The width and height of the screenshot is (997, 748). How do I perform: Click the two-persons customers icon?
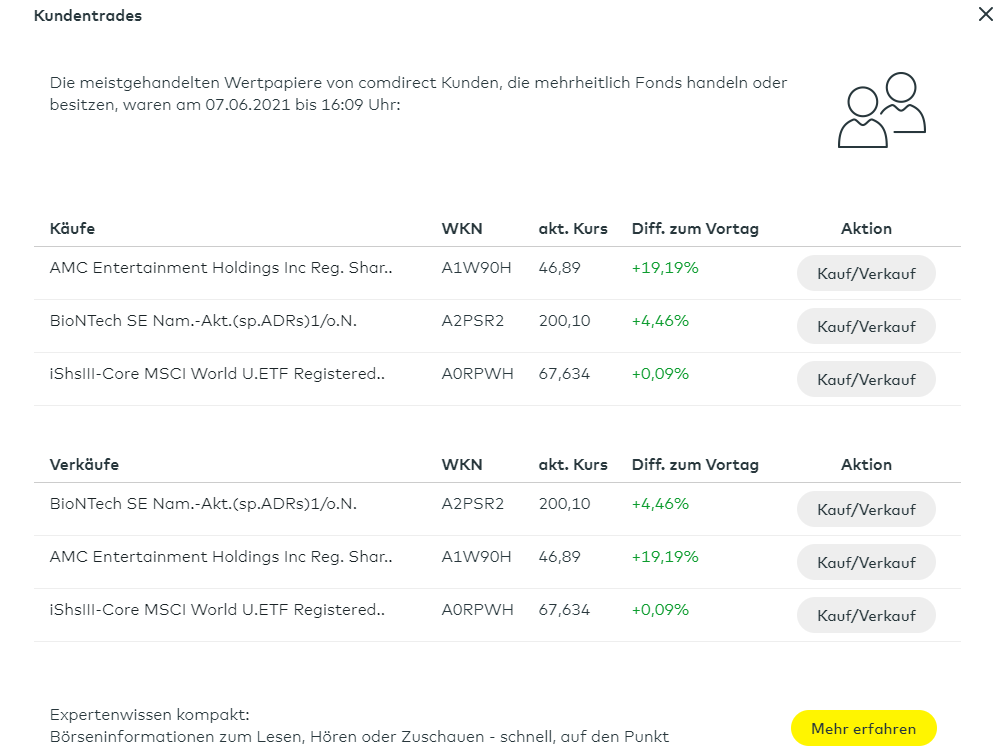click(x=881, y=110)
